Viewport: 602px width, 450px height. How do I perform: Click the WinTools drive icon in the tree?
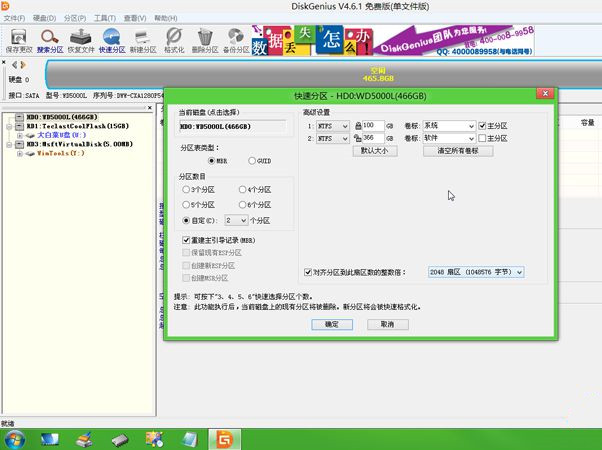[x=30, y=154]
